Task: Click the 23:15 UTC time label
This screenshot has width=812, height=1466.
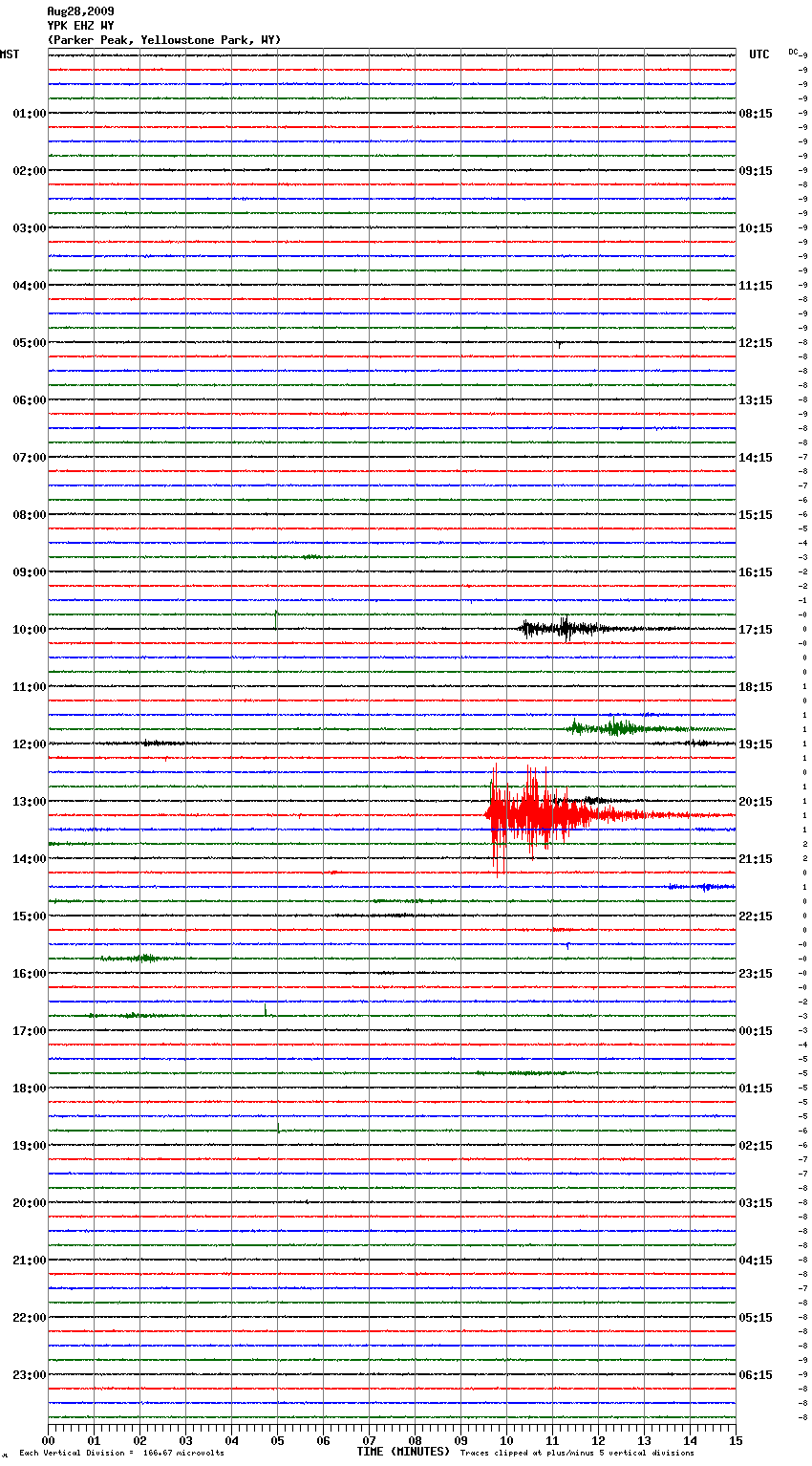Action: tap(756, 974)
